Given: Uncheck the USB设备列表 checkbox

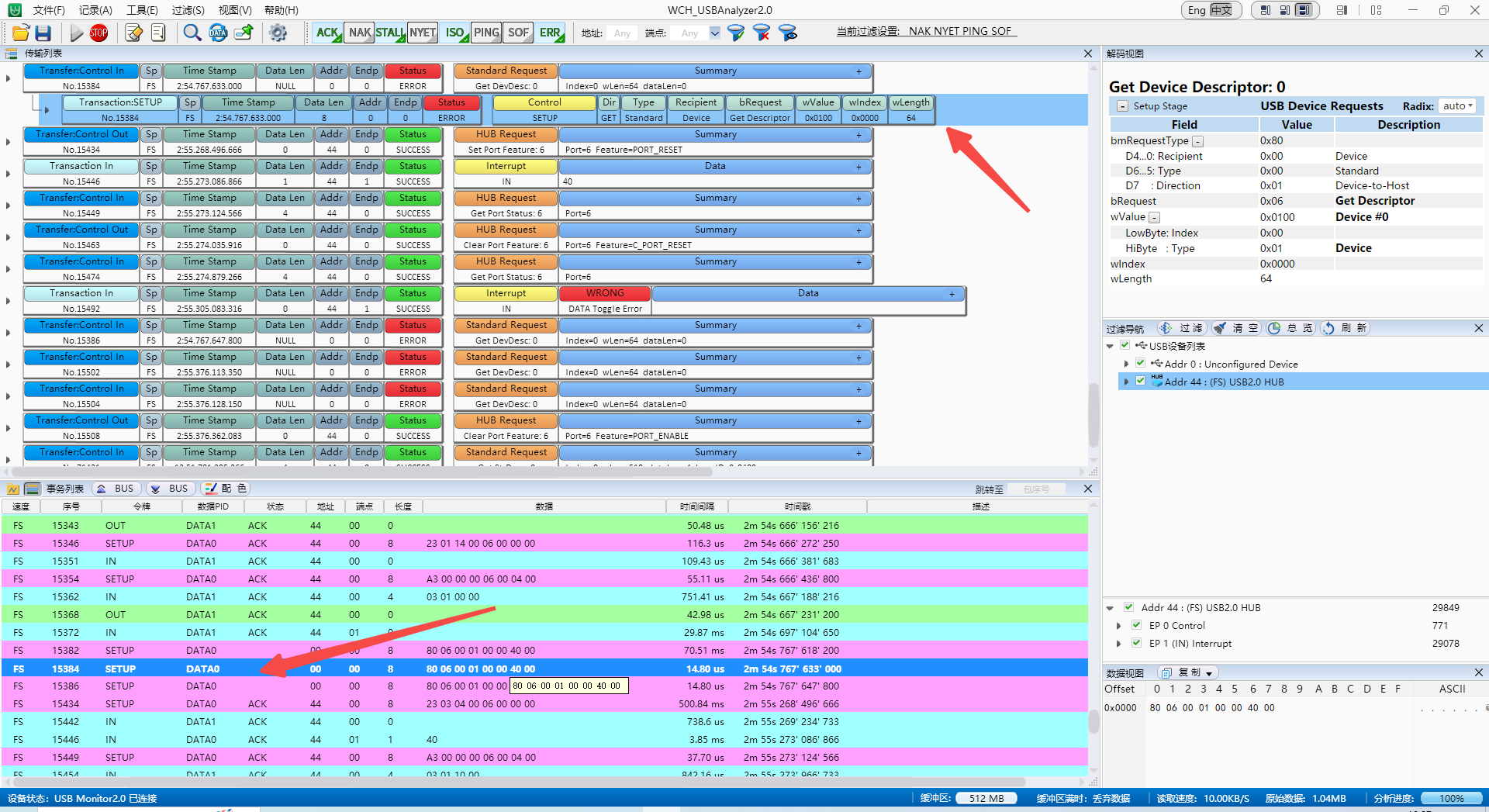Looking at the screenshot, I should (1125, 346).
